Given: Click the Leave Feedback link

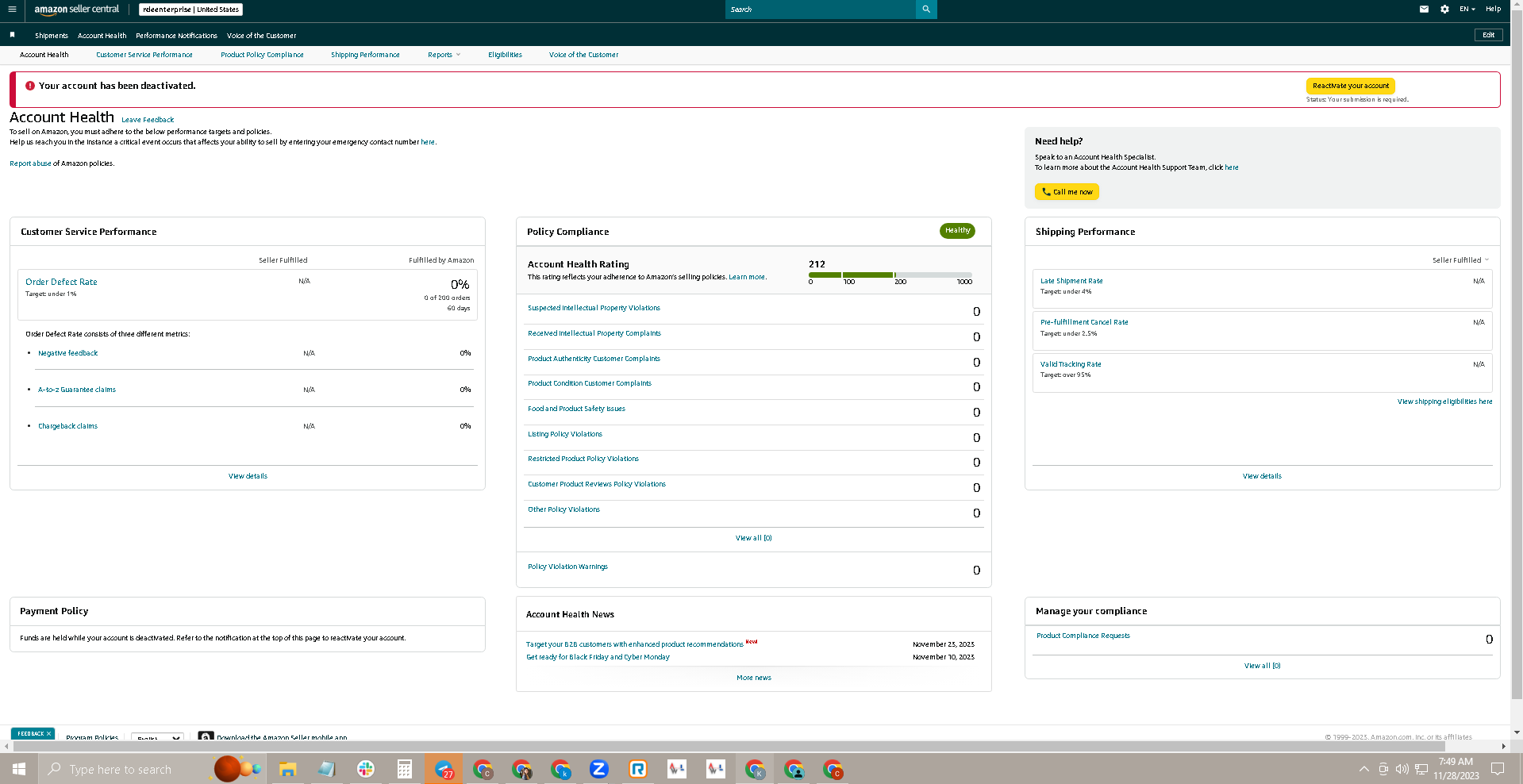Looking at the screenshot, I should (x=148, y=120).
